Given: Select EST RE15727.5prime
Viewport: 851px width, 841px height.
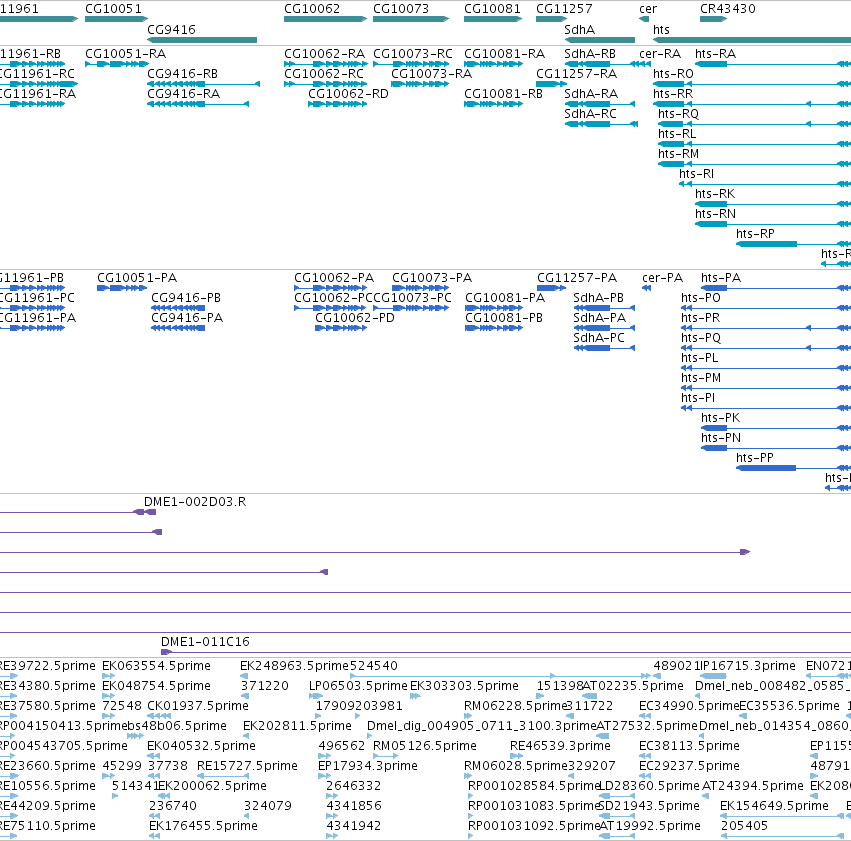Looking at the screenshot, I should (x=247, y=766).
